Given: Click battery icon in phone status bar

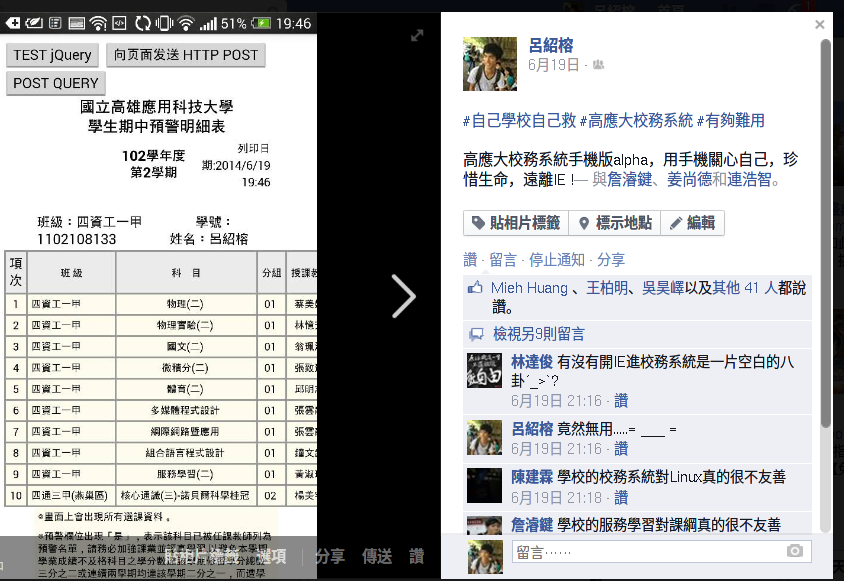Looking at the screenshot, I should coord(261,23).
